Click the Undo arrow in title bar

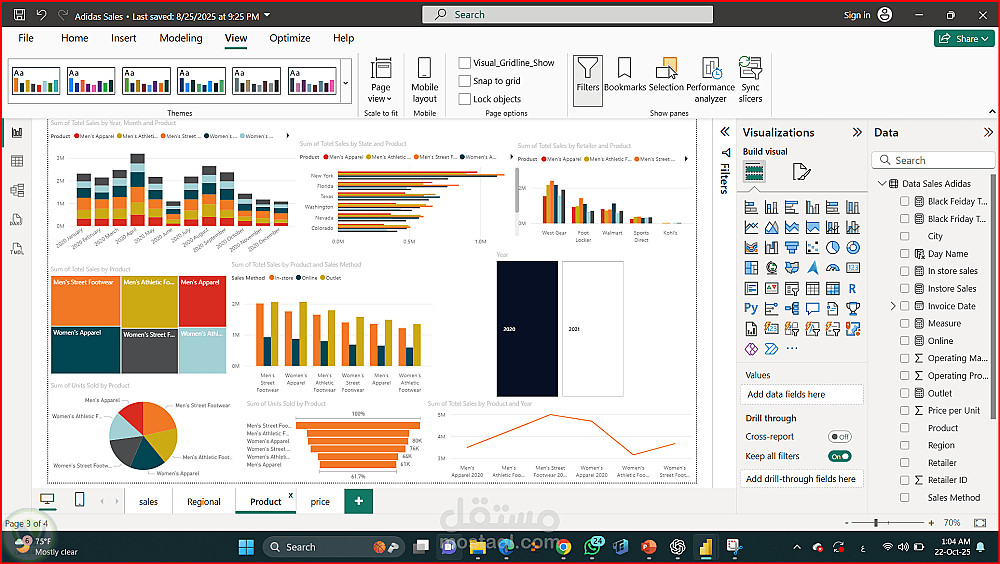click(x=41, y=15)
